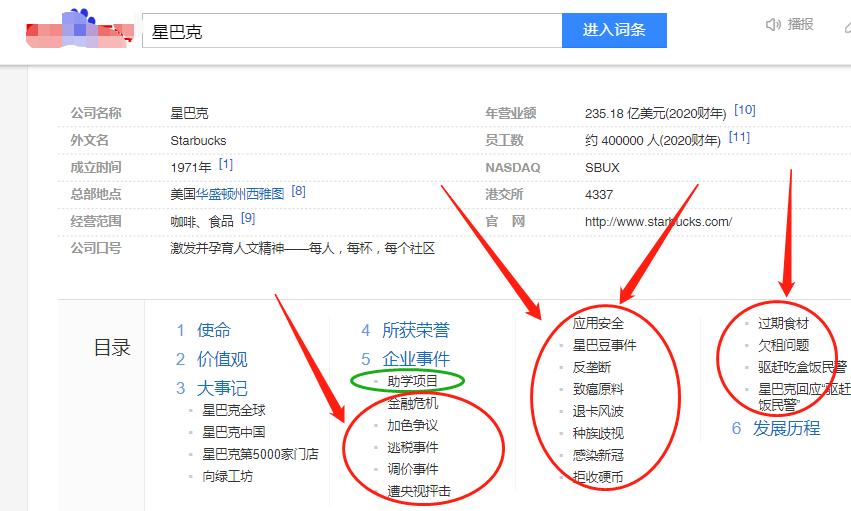Image resolution: width=851 pixels, height=511 pixels.
Task: Click the 4337 港交所 stock code
Action: click(599, 195)
